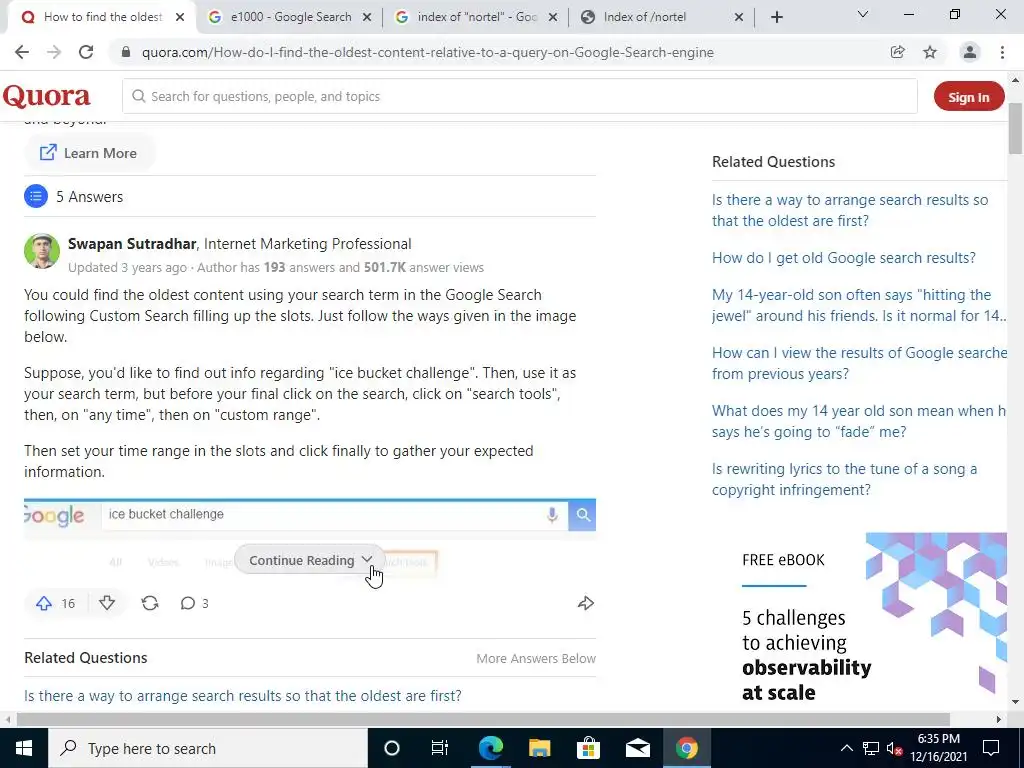Open Chrome's three-dot menu
Viewport: 1024px width, 768px height.
tap(1002, 52)
